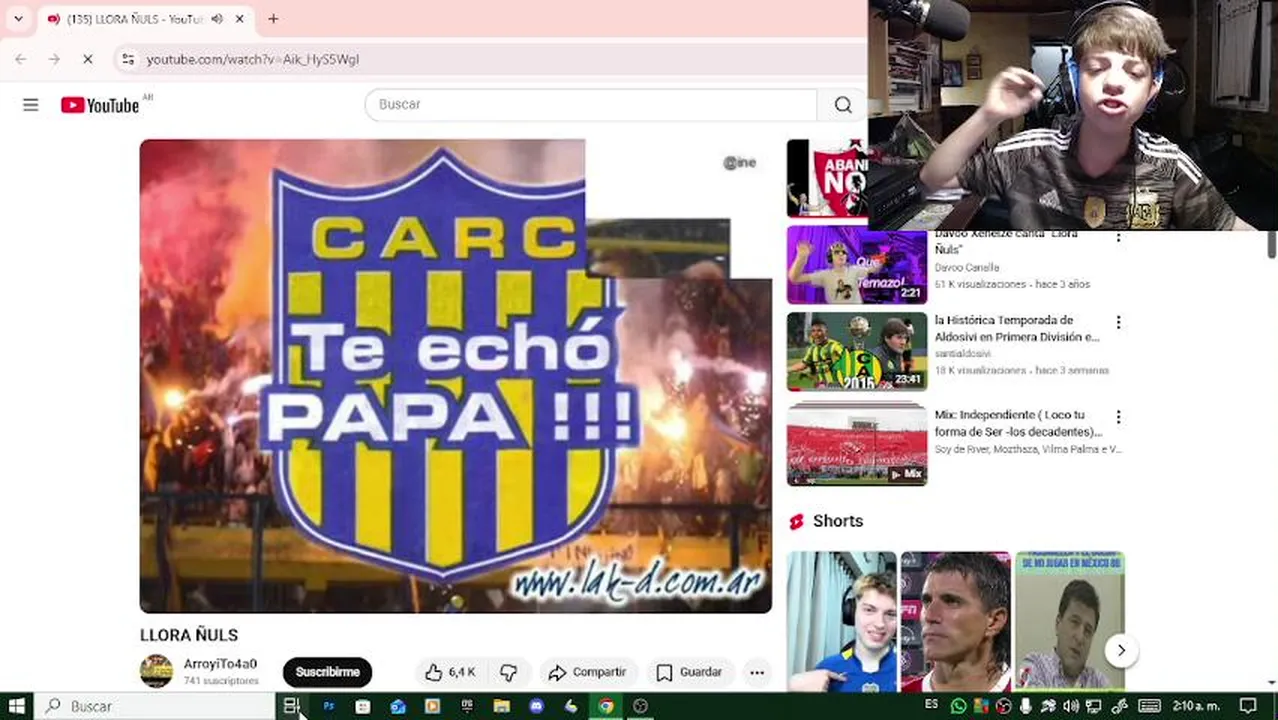Screen dimensions: 1278x720
Task: Go to the YouTube home logo
Action: pos(100,105)
